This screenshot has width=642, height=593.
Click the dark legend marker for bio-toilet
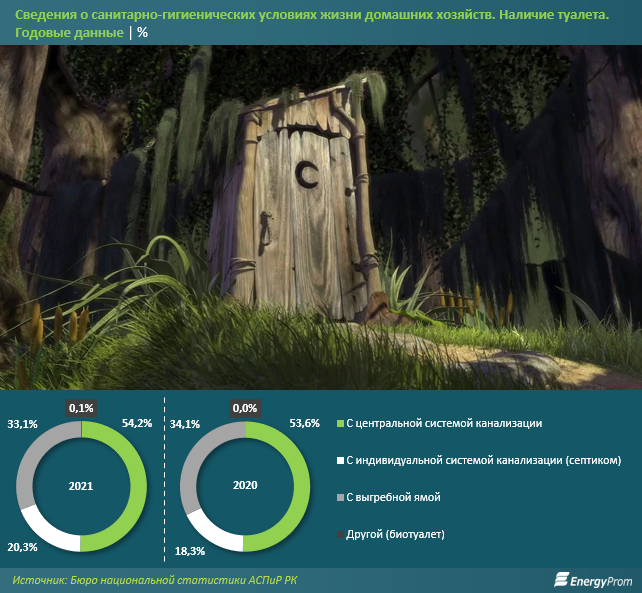pyautogui.click(x=340, y=535)
